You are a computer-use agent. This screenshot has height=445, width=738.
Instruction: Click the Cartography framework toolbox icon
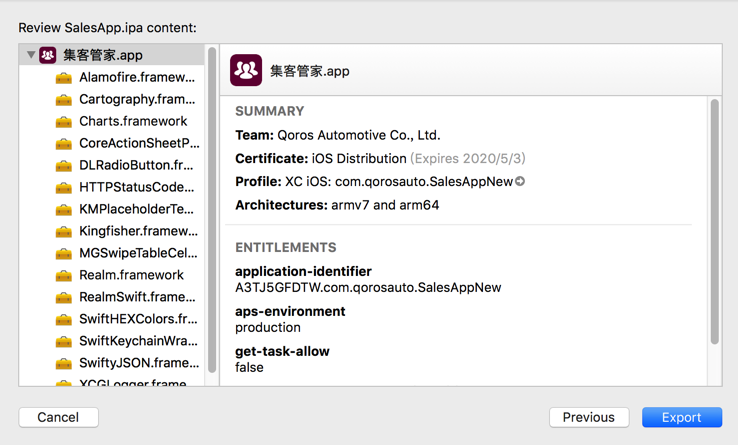64,100
